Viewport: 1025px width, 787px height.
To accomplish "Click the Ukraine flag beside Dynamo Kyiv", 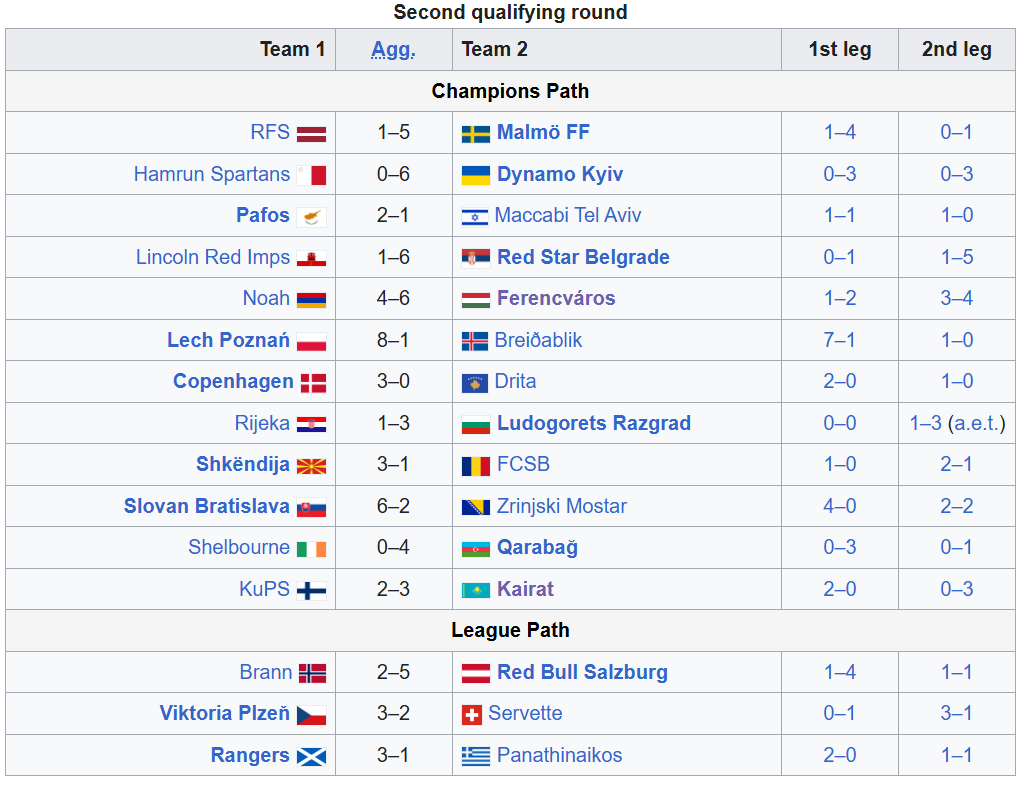I will pos(475,176).
